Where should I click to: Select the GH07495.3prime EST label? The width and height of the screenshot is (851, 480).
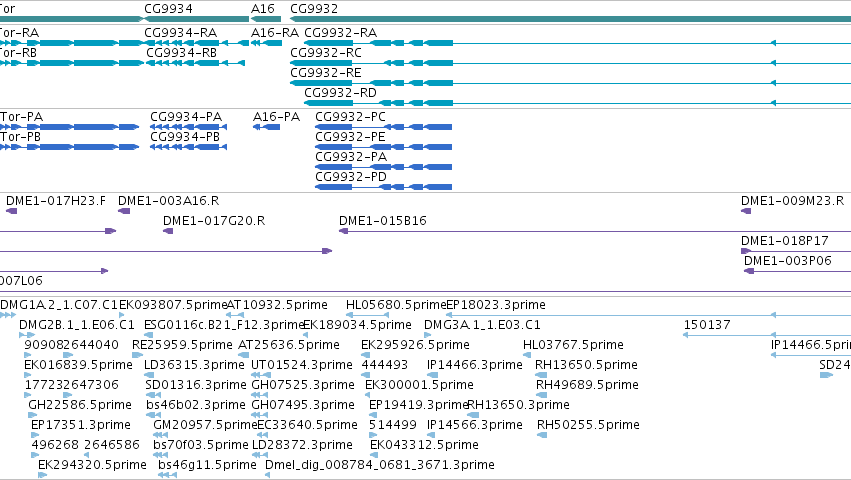click(x=303, y=406)
